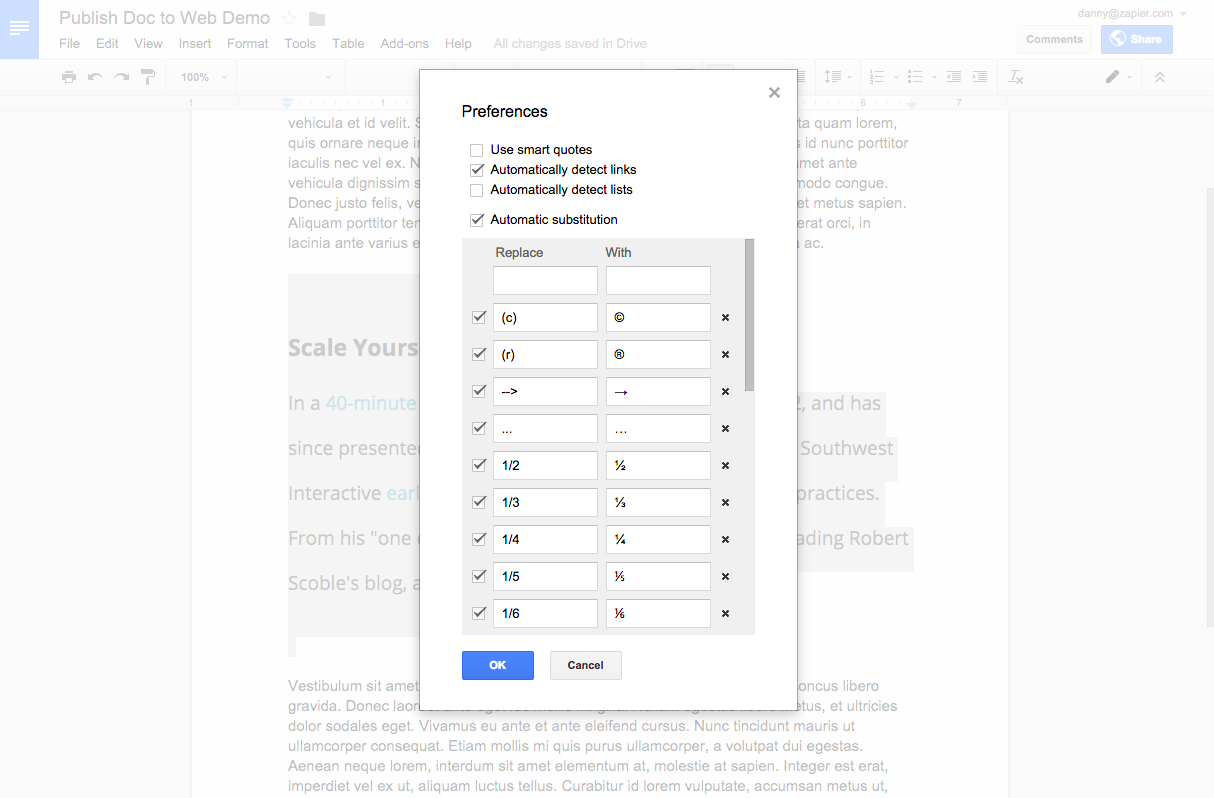The width and height of the screenshot is (1214, 798).
Task: Uncheck Automatically detect links
Action: tap(477, 170)
